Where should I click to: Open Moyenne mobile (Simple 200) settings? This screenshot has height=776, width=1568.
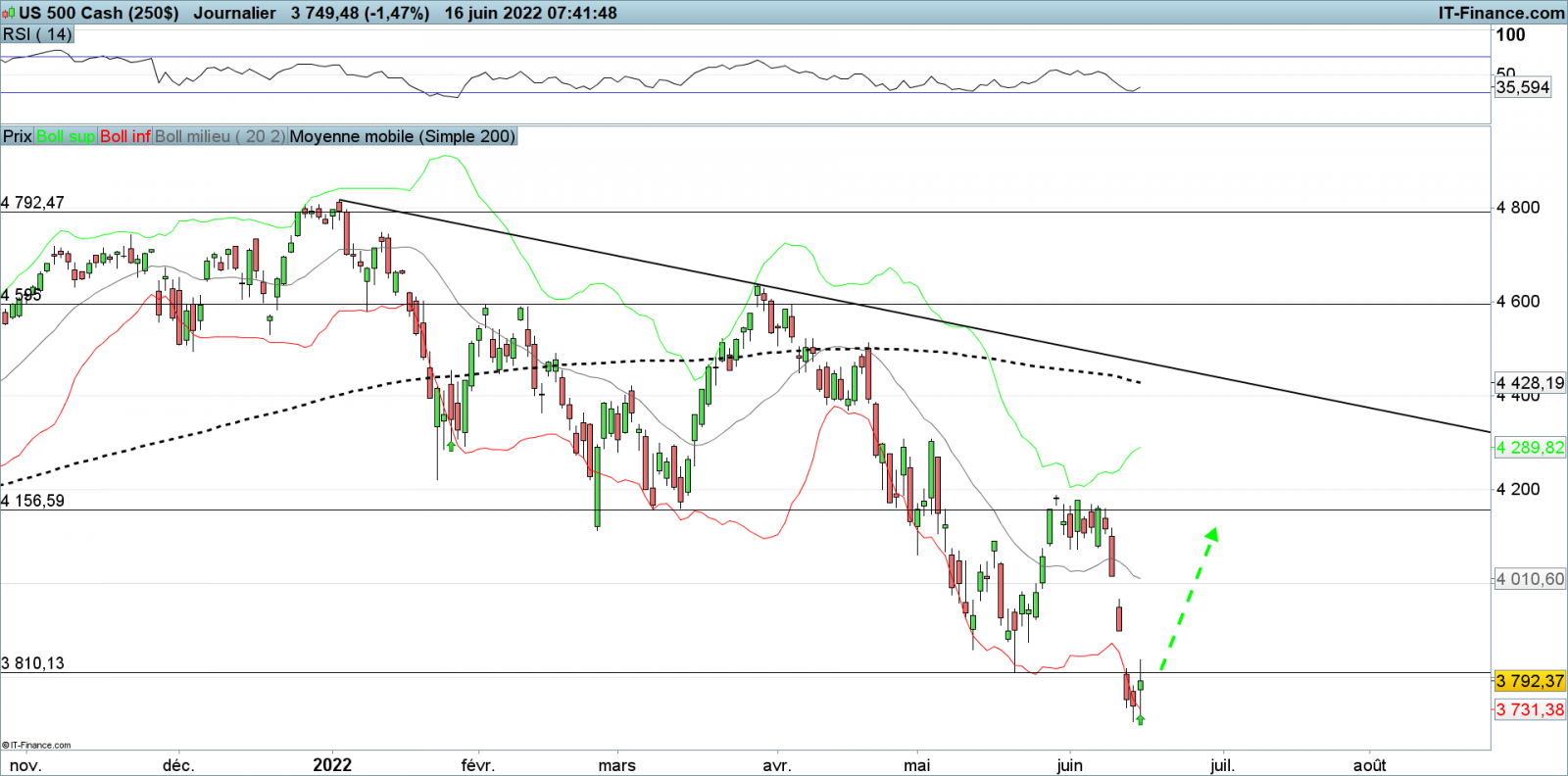(x=402, y=136)
